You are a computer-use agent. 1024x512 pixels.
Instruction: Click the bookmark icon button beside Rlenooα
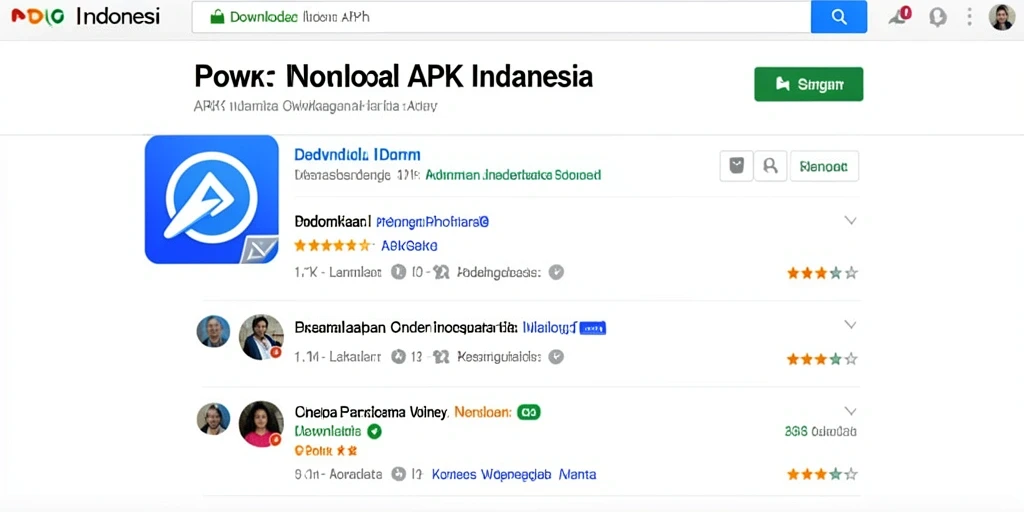point(737,166)
